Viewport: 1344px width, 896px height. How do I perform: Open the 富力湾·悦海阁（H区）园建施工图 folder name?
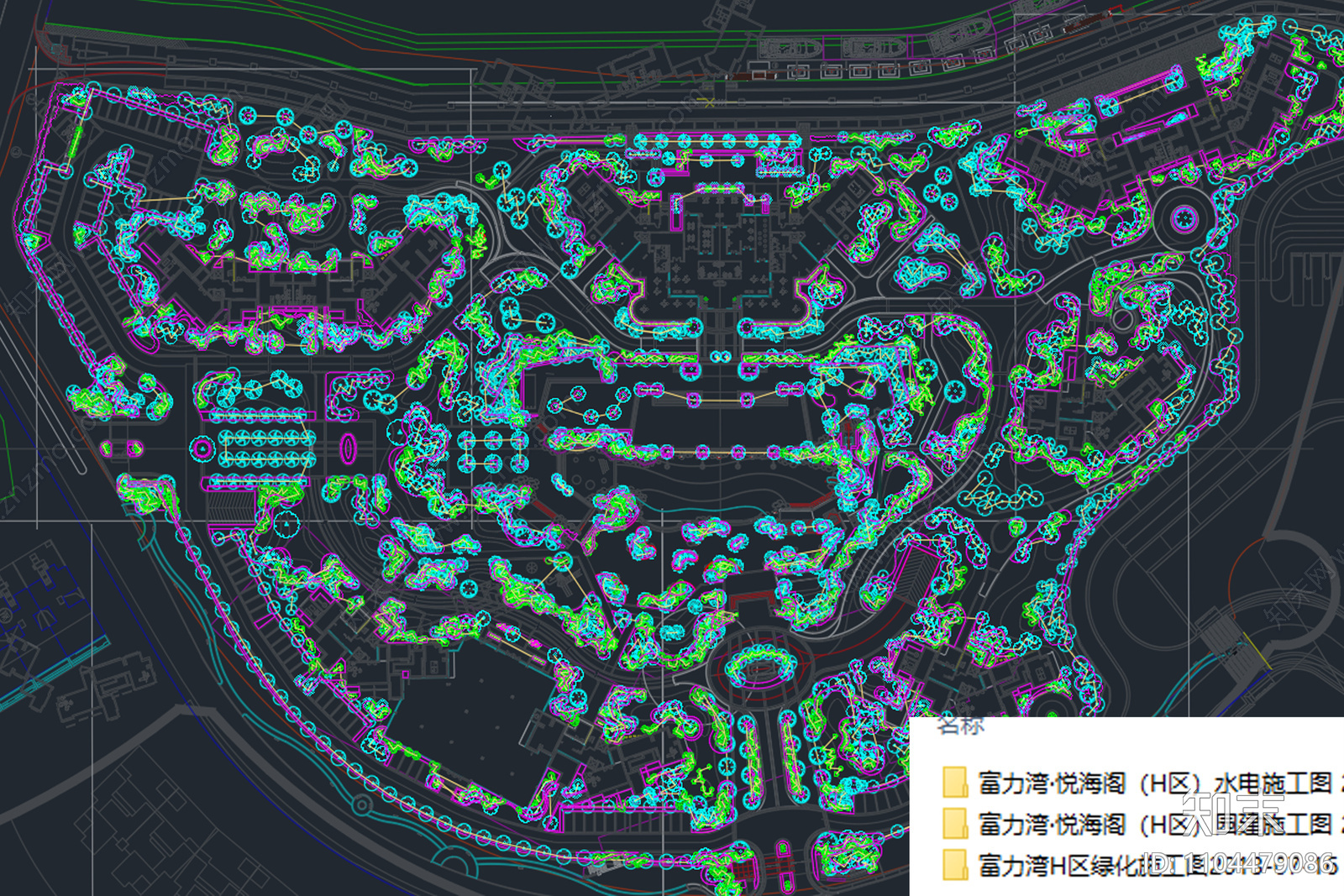click(1160, 824)
